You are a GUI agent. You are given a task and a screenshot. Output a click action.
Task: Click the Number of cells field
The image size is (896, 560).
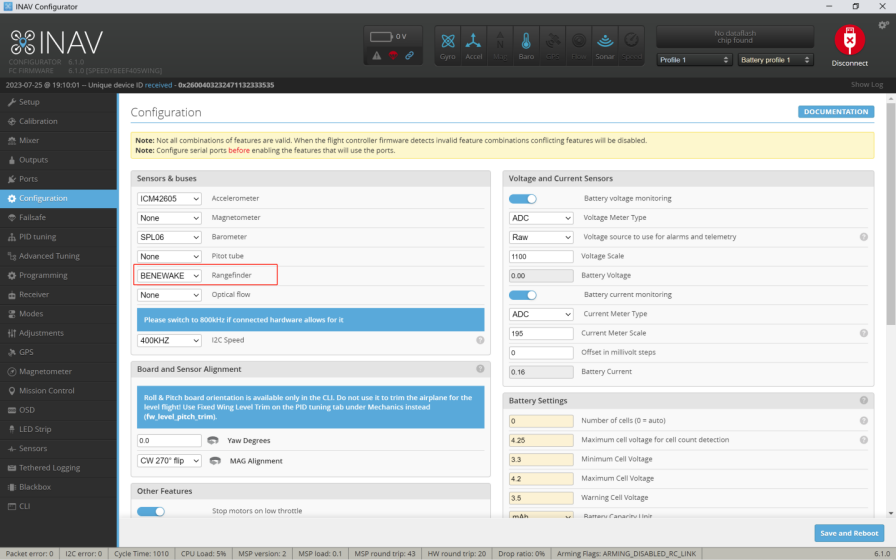point(541,421)
